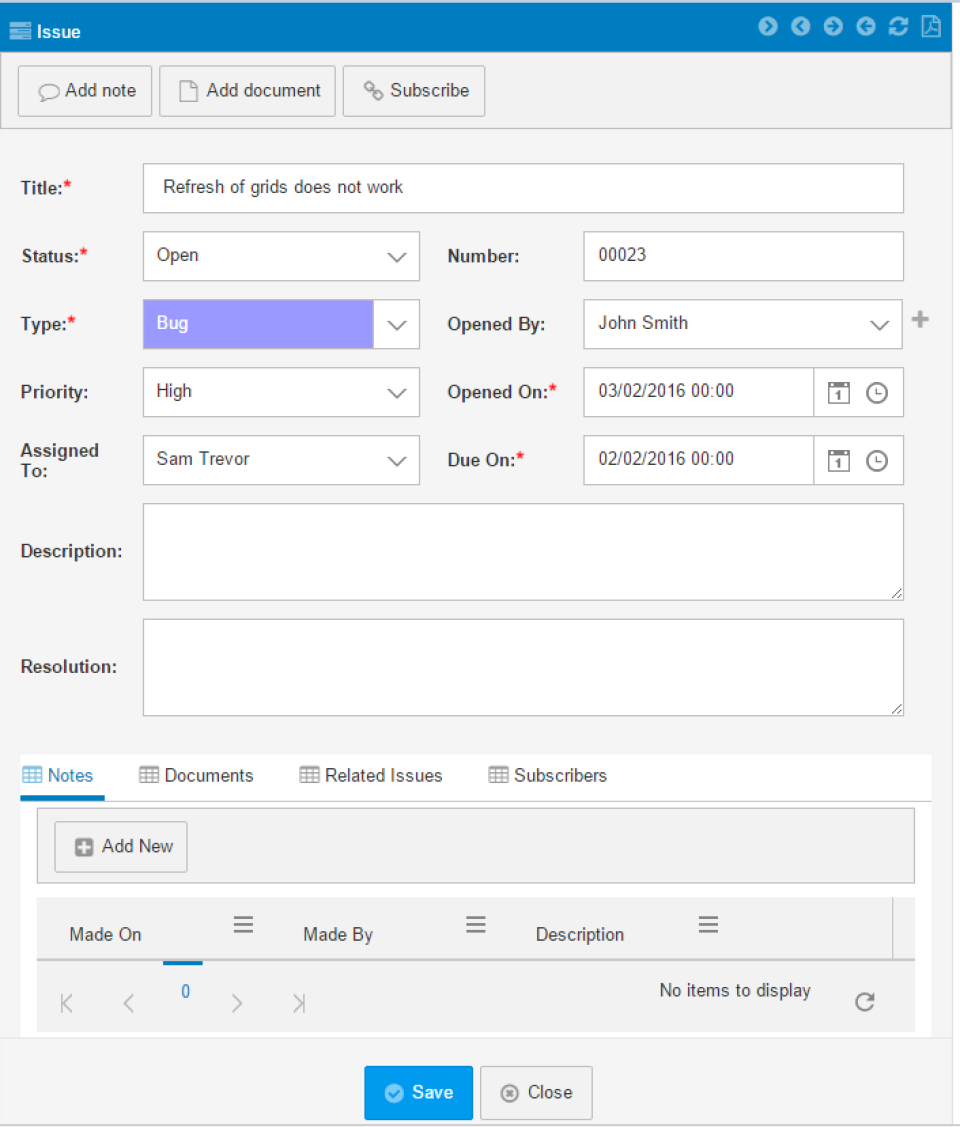Open the Made By column menu
The image size is (960, 1127).
click(x=476, y=924)
